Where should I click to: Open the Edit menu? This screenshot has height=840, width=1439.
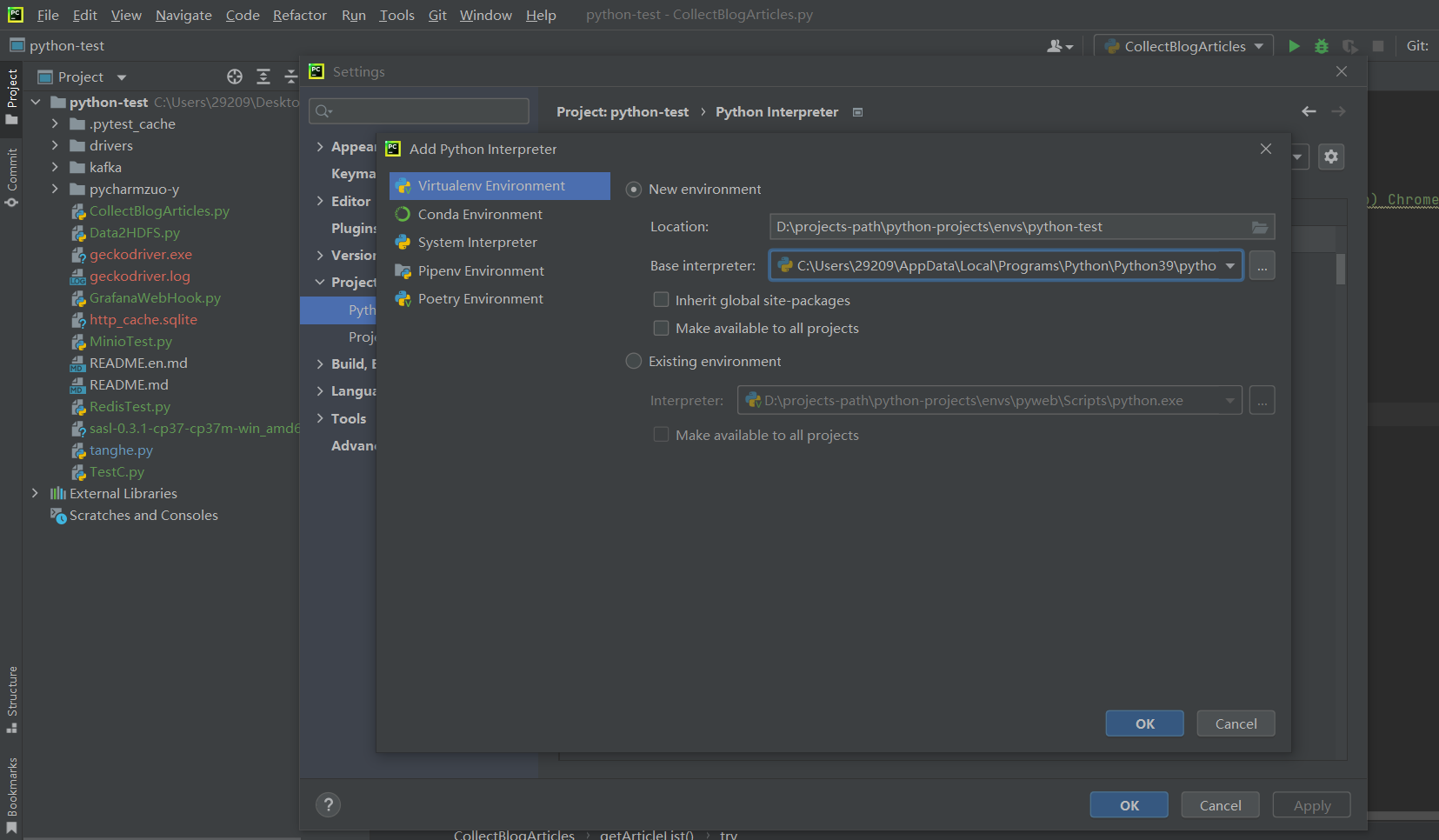point(84,15)
